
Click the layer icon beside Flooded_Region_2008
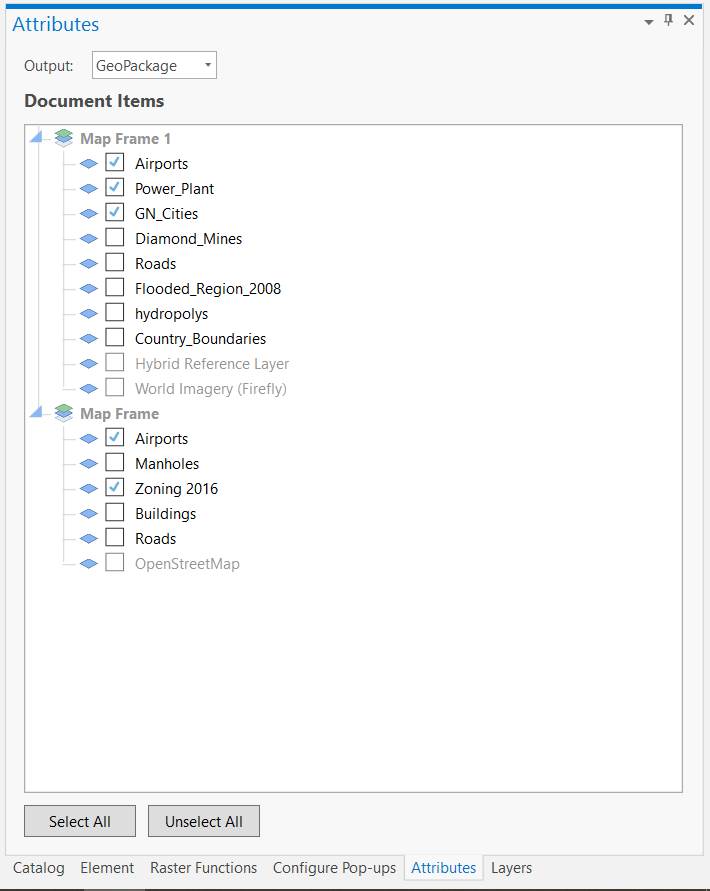[89, 289]
